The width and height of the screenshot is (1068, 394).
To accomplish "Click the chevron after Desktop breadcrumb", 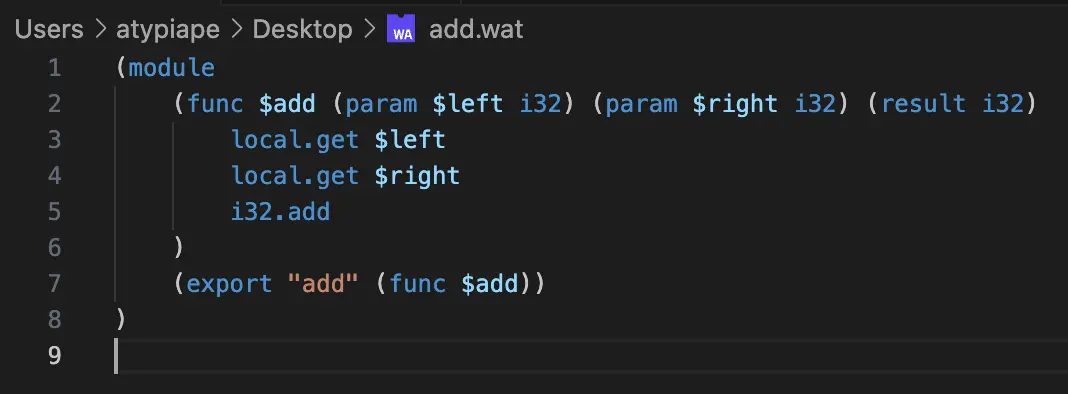I will [369, 29].
